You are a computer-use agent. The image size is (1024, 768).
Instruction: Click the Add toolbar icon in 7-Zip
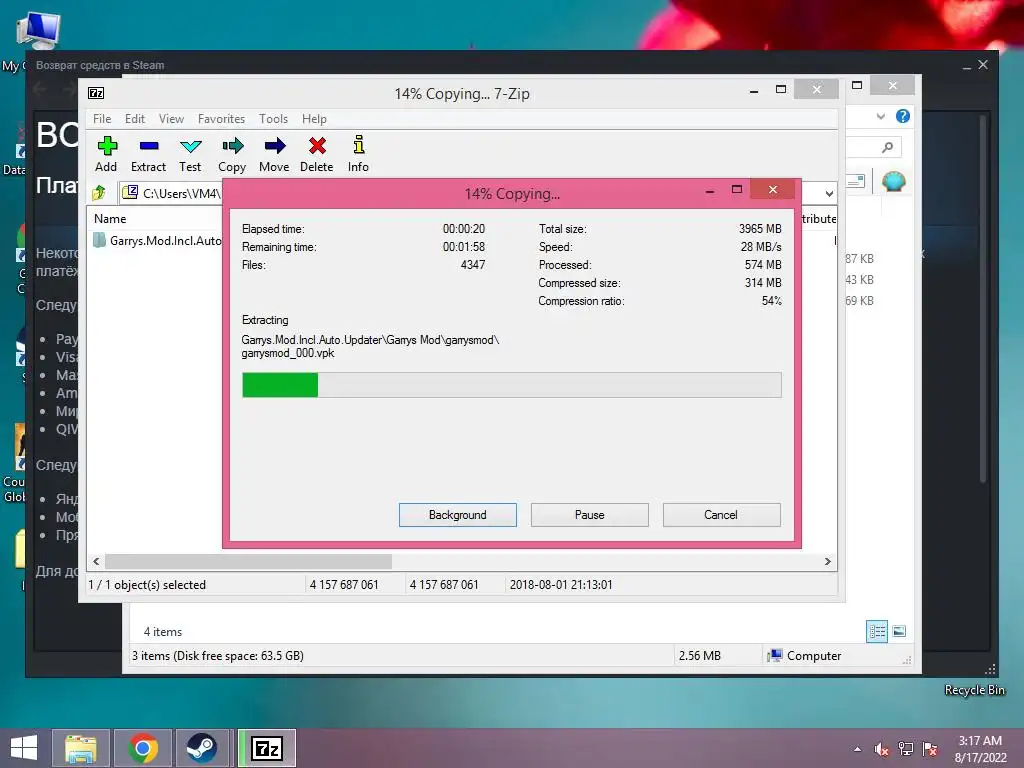pyautogui.click(x=106, y=154)
